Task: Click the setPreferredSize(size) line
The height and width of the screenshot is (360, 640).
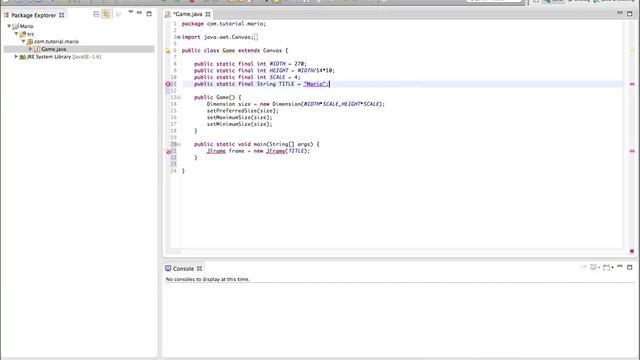Action: 242,111
